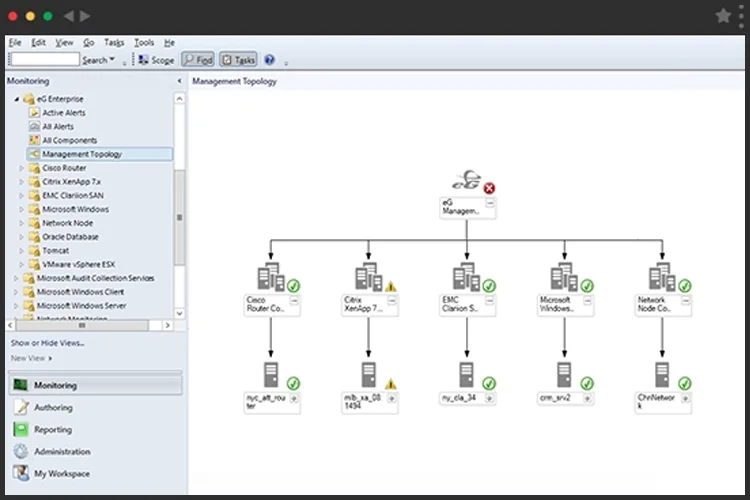Open the Go menu
This screenshot has height=500, width=750.
tap(88, 43)
